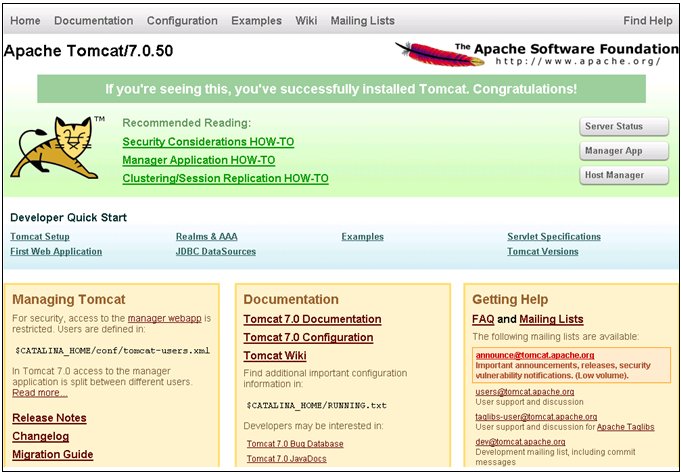Open the Wiki nav item
Screen dimensions: 681x474
pyautogui.click(x=306, y=21)
